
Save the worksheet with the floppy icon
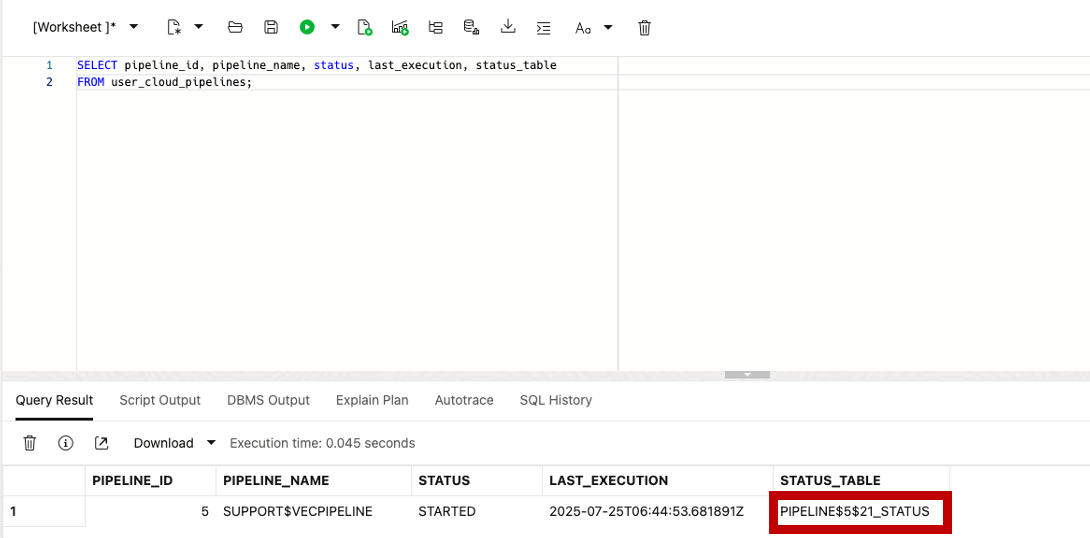pos(271,27)
